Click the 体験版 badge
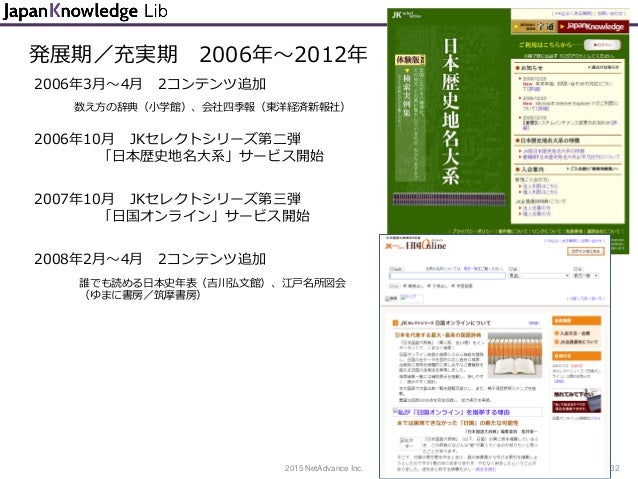The width and height of the screenshot is (638, 479). 411,60
